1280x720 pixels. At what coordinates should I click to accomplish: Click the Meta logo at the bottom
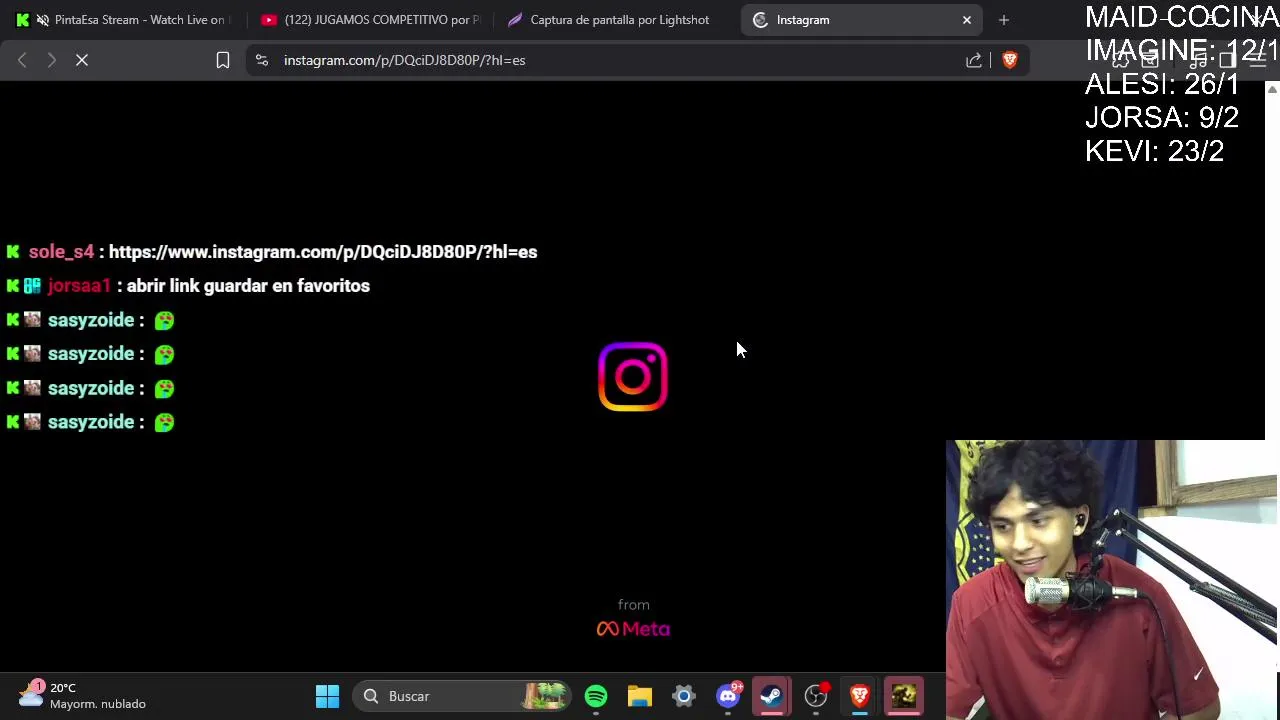click(x=634, y=629)
